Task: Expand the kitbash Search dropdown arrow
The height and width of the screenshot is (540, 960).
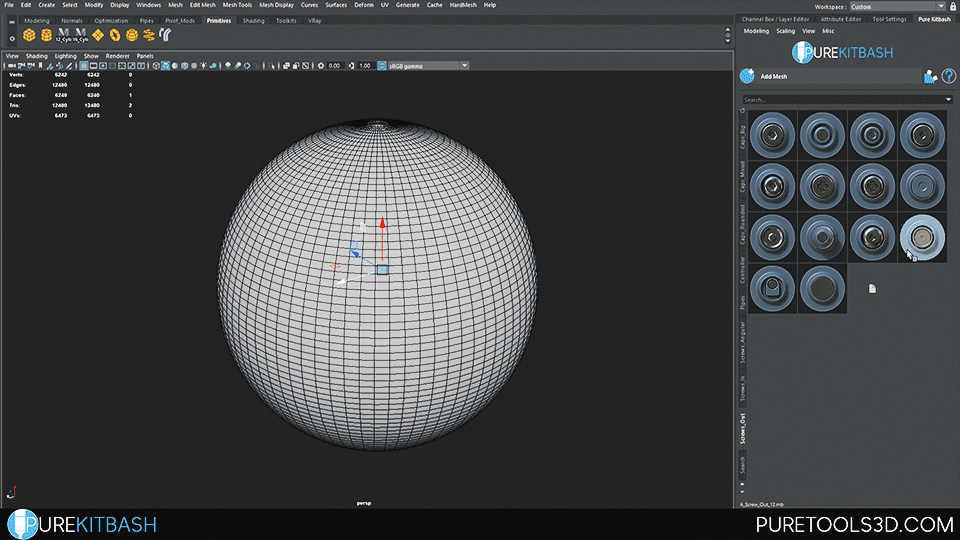Action: 948,100
